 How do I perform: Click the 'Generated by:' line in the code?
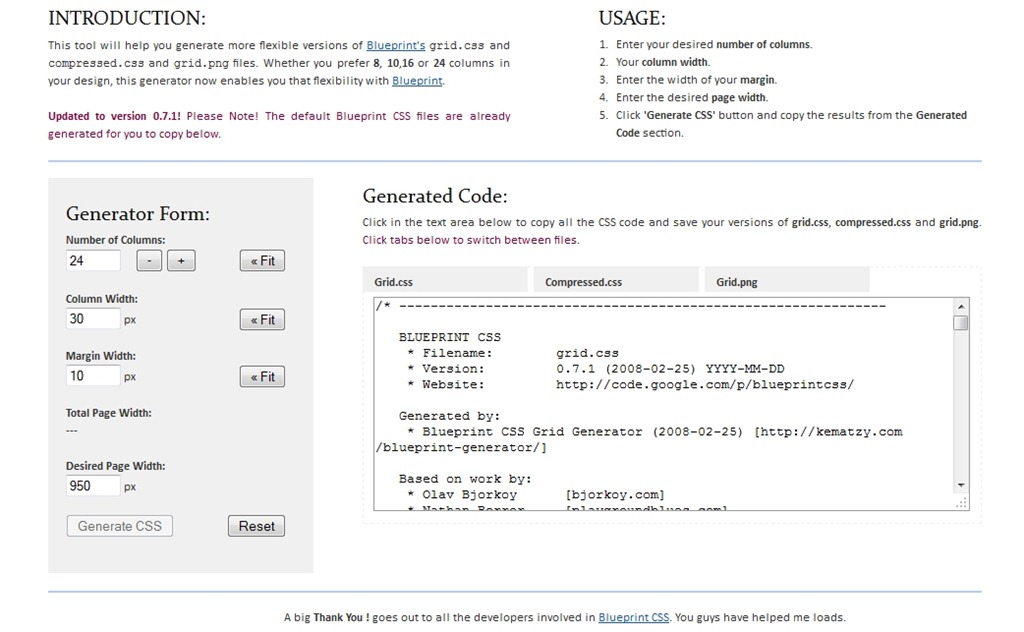pos(449,415)
